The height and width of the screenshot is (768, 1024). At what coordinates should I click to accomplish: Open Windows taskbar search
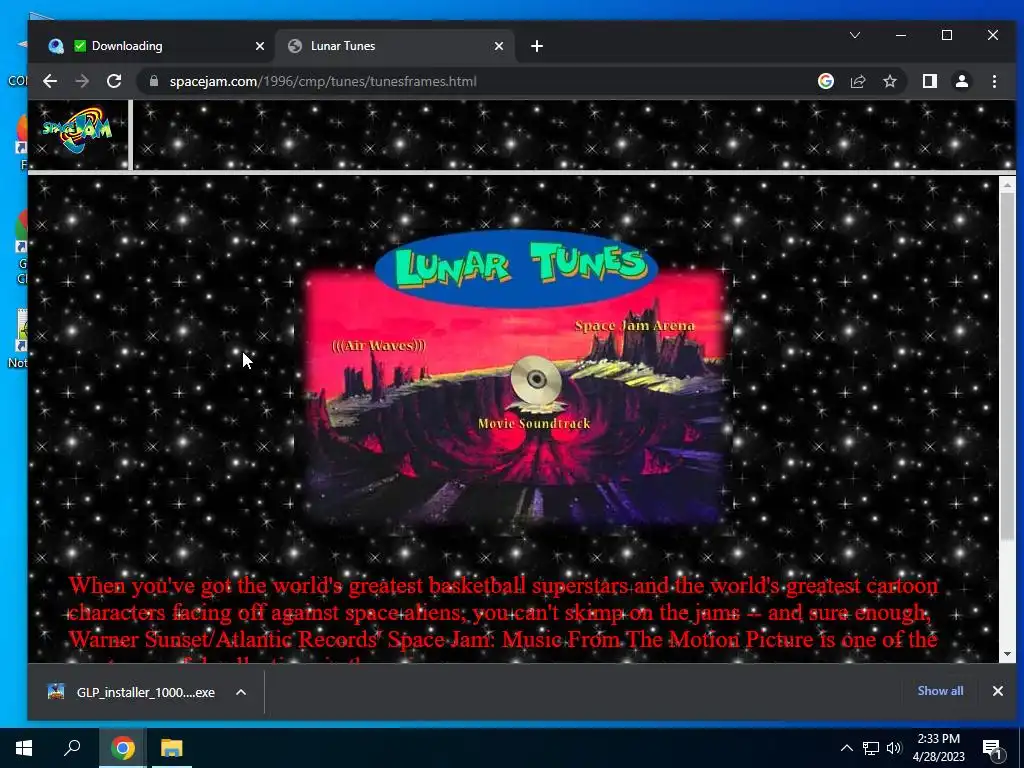[72, 748]
